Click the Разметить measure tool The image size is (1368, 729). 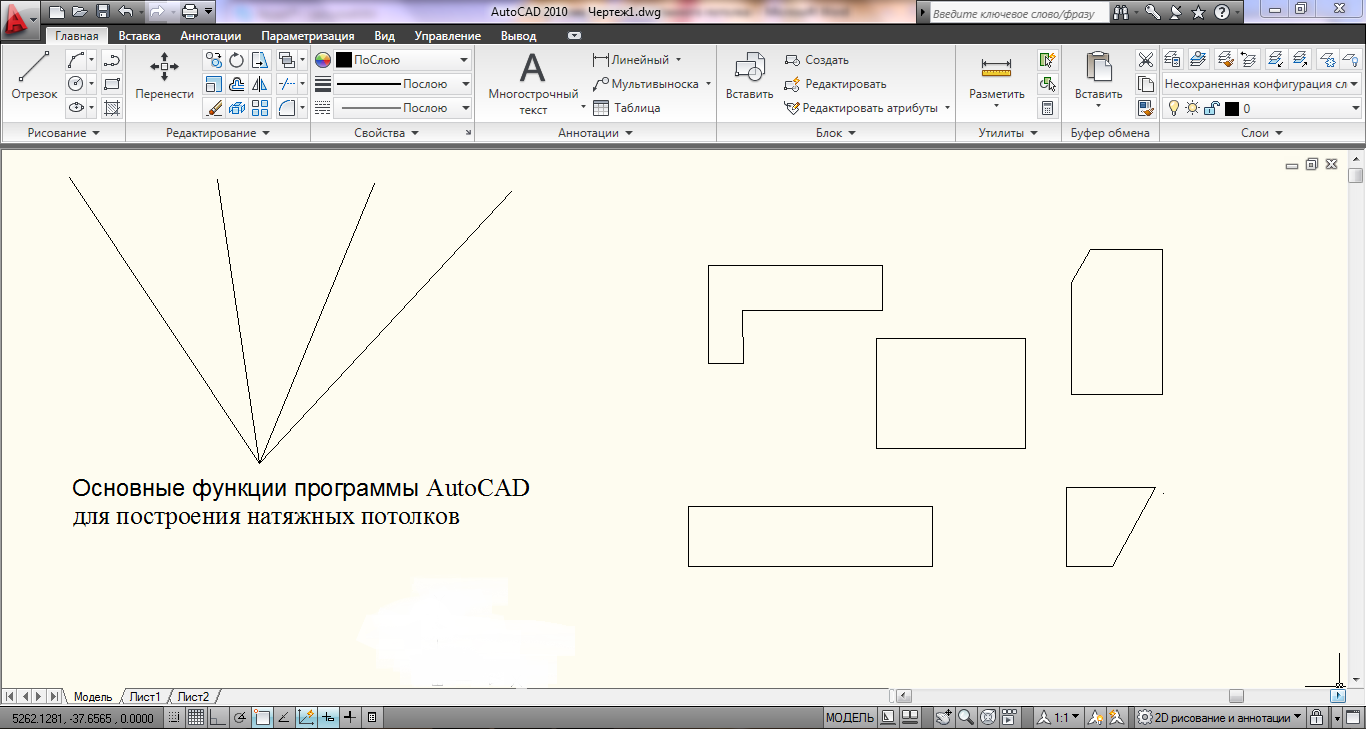[996, 77]
